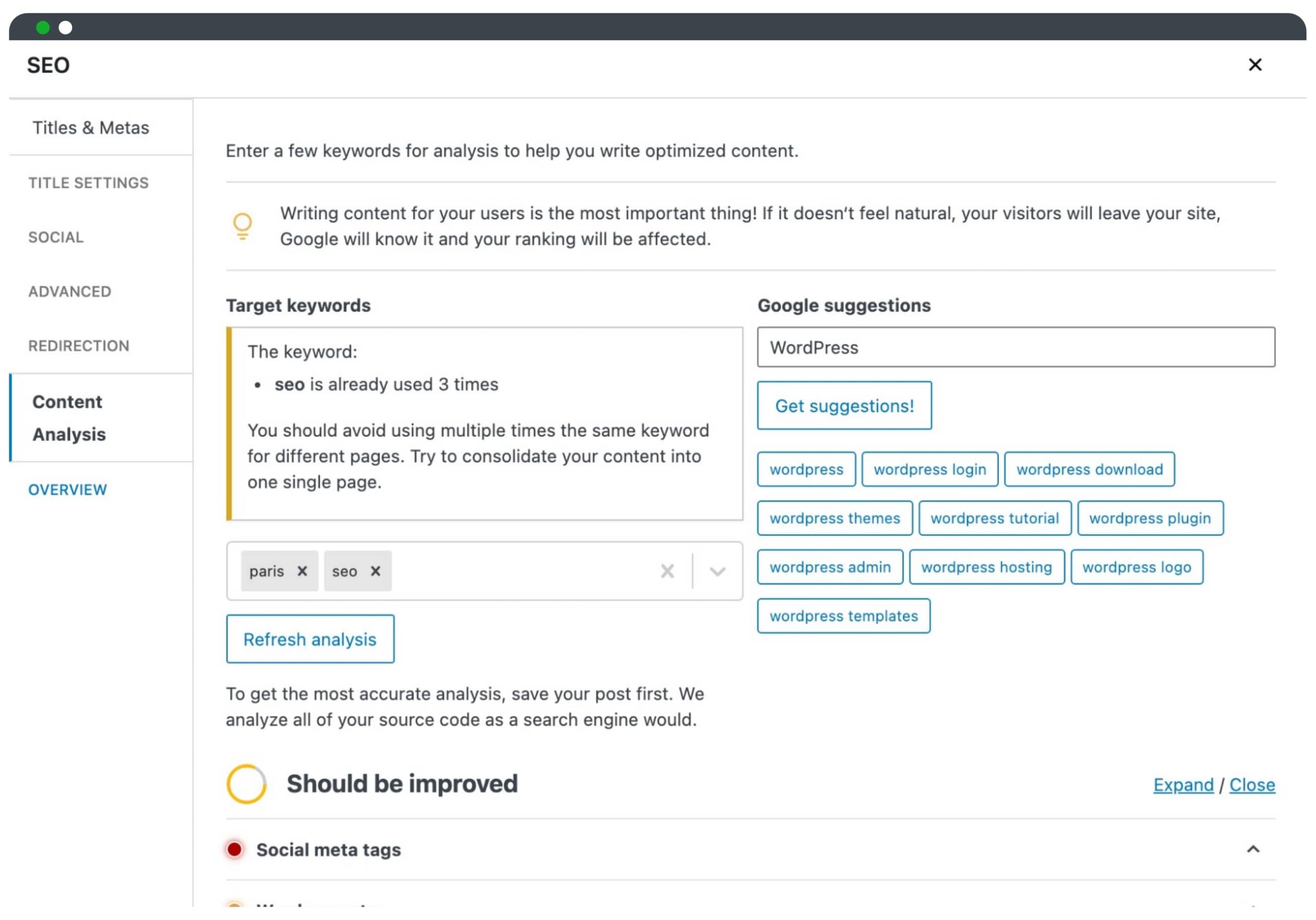
Task: Click the lightbulb tip icon
Action: [x=243, y=226]
